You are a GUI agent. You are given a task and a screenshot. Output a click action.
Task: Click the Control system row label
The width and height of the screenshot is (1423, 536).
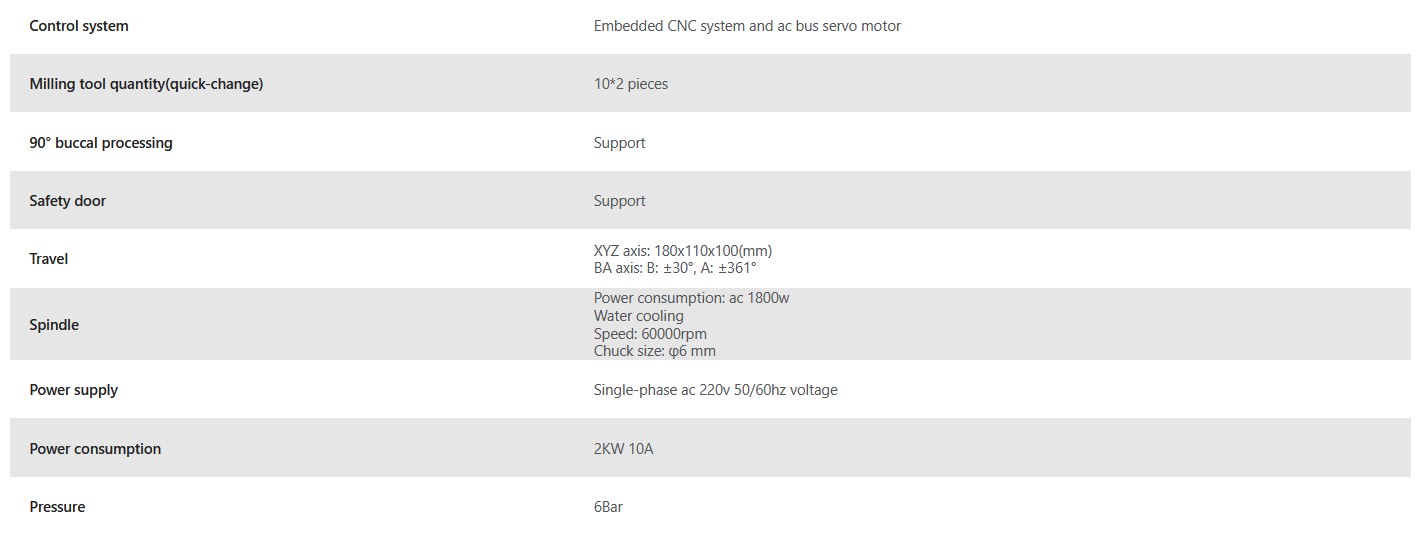pyautogui.click(x=79, y=26)
